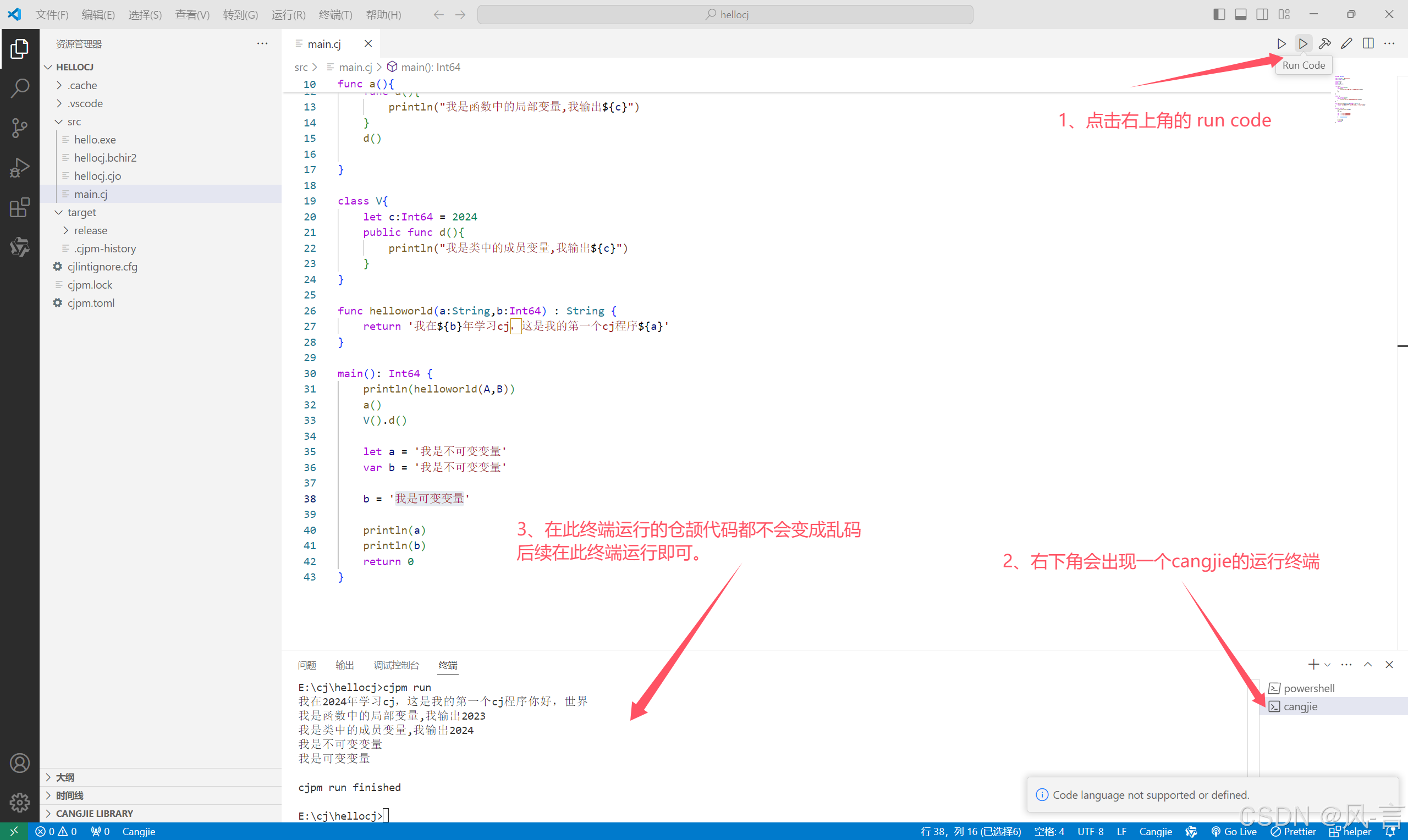
Task: Switch to the 输出 panel tab
Action: click(344, 665)
